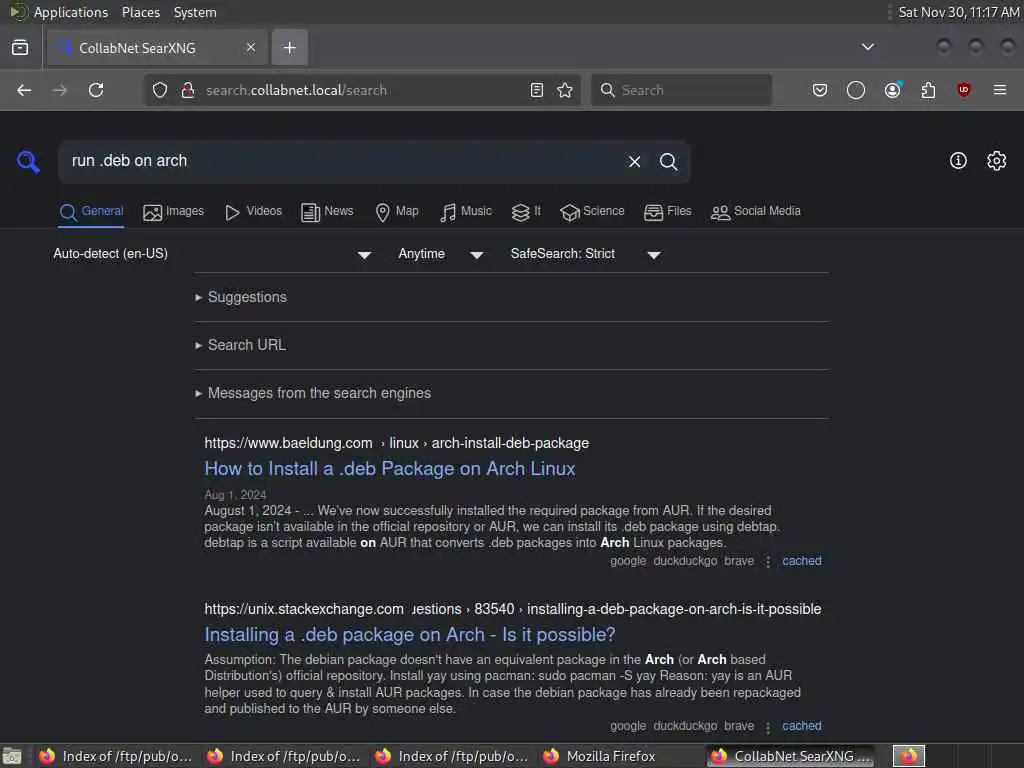Click the show desktop icon in taskbar
The width and height of the screenshot is (1024, 768).
12,756
